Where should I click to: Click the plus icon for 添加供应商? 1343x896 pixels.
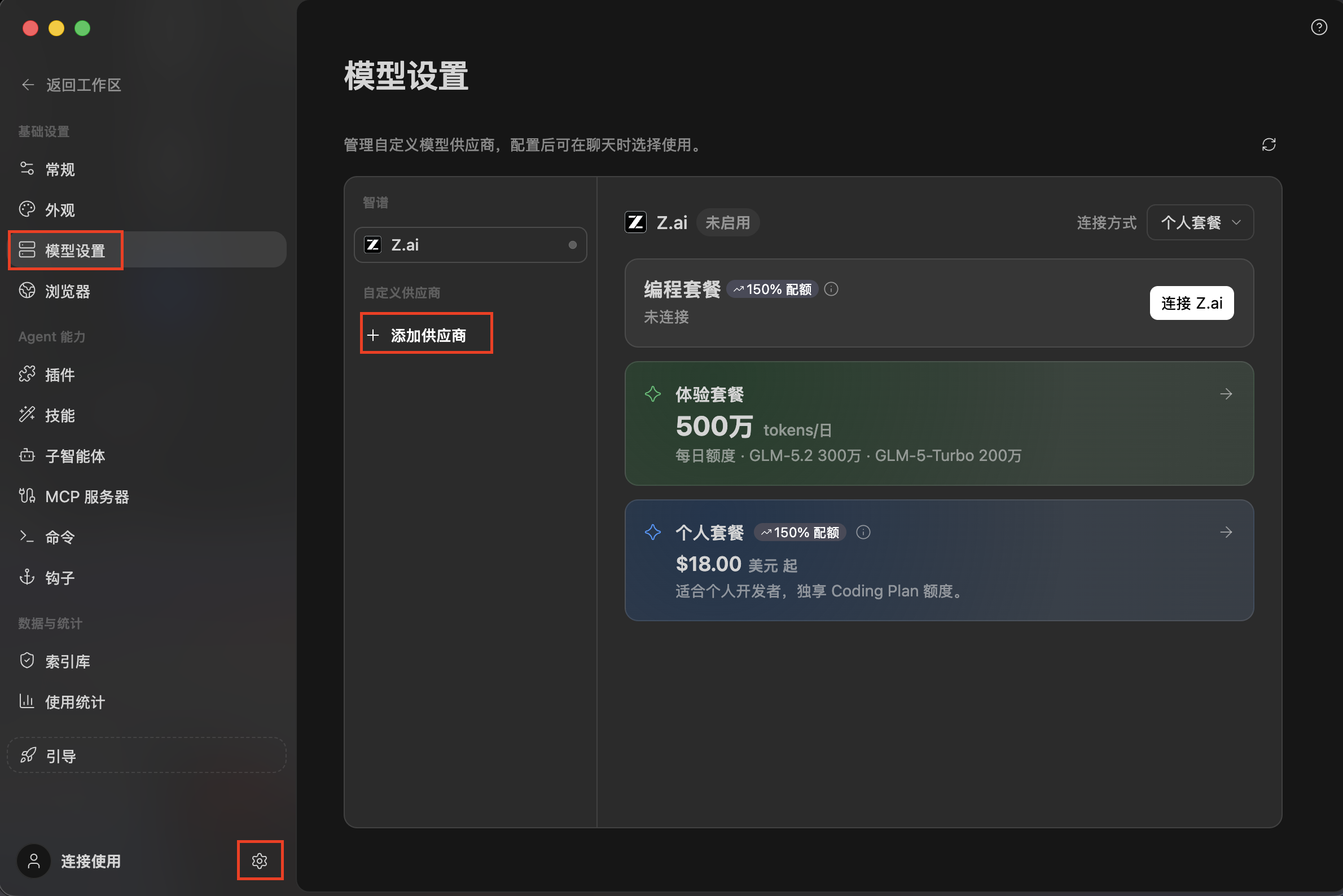(x=373, y=335)
